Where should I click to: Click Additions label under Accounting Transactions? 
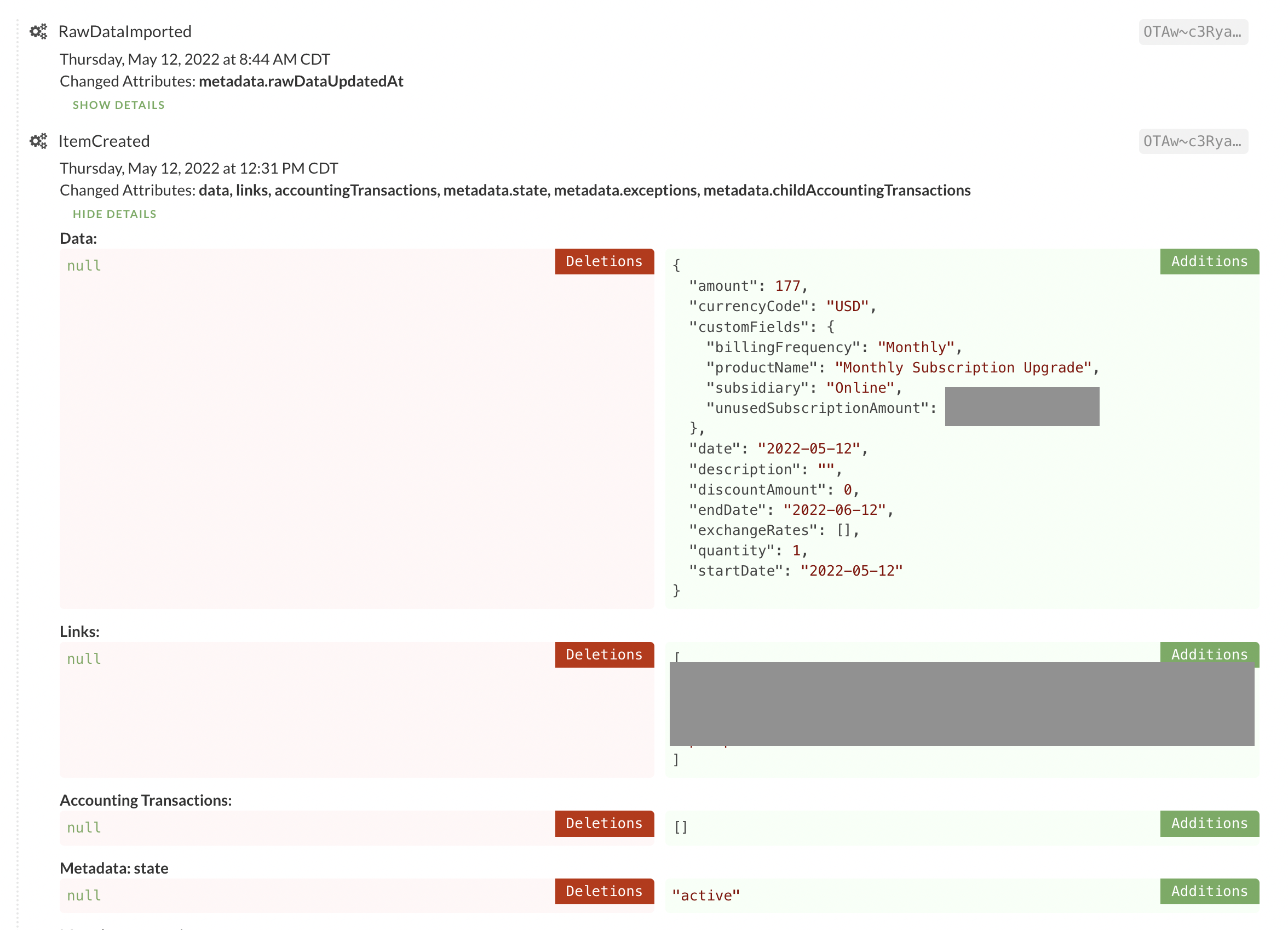pos(1209,823)
